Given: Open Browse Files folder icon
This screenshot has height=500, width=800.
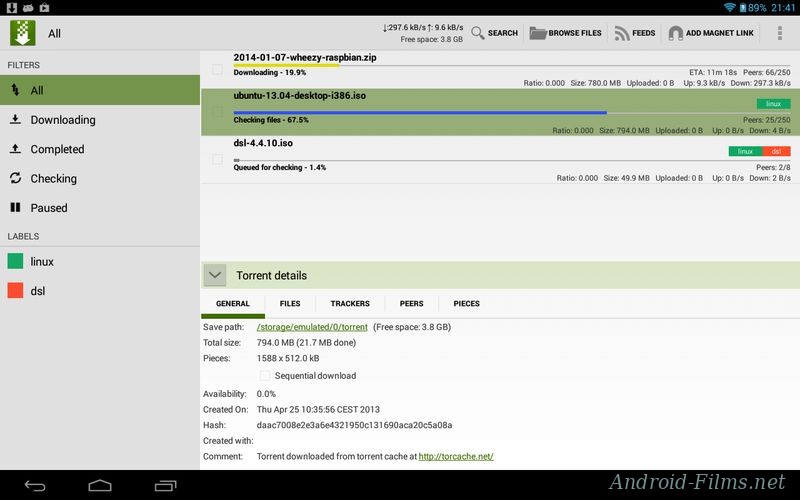Looking at the screenshot, I should tap(538, 33).
